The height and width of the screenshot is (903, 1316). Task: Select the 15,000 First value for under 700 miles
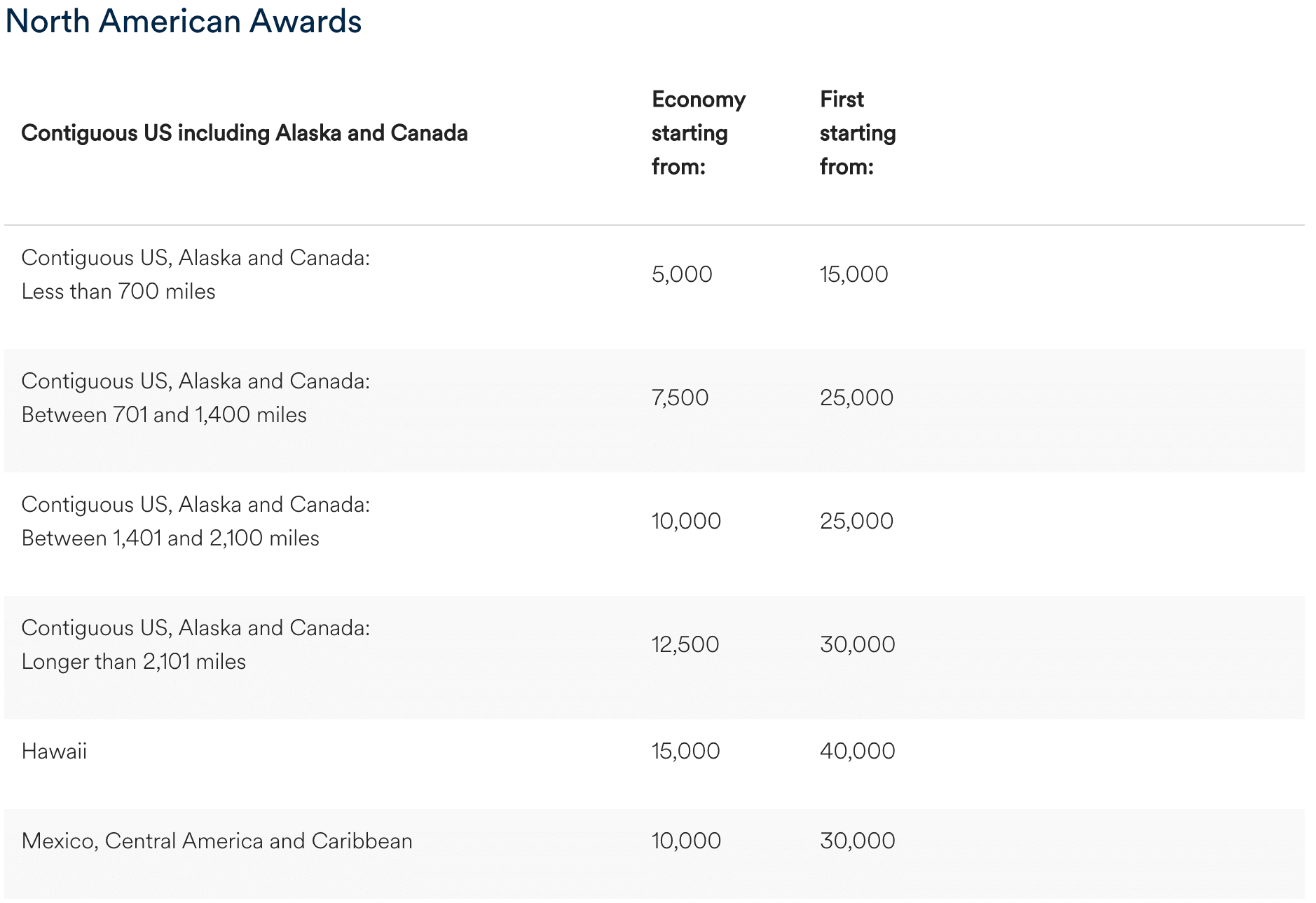(854, 274)
